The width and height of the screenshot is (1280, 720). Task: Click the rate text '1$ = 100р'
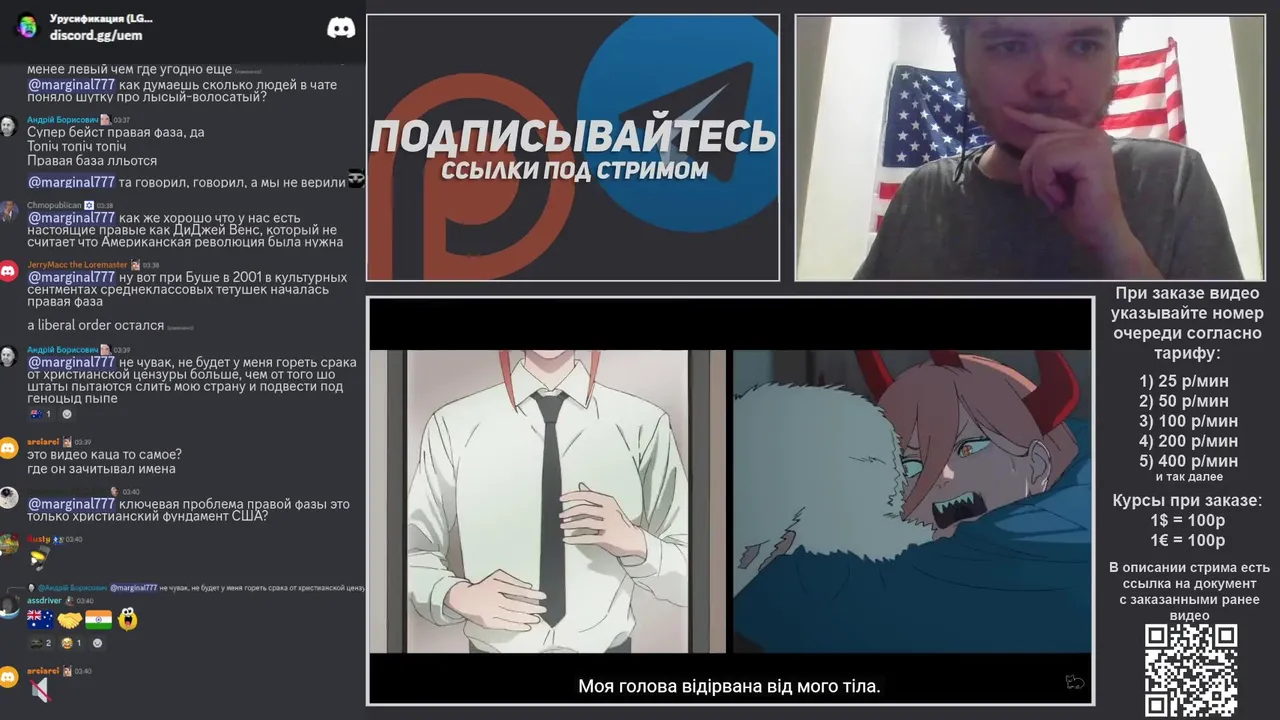coord(1187,520)
